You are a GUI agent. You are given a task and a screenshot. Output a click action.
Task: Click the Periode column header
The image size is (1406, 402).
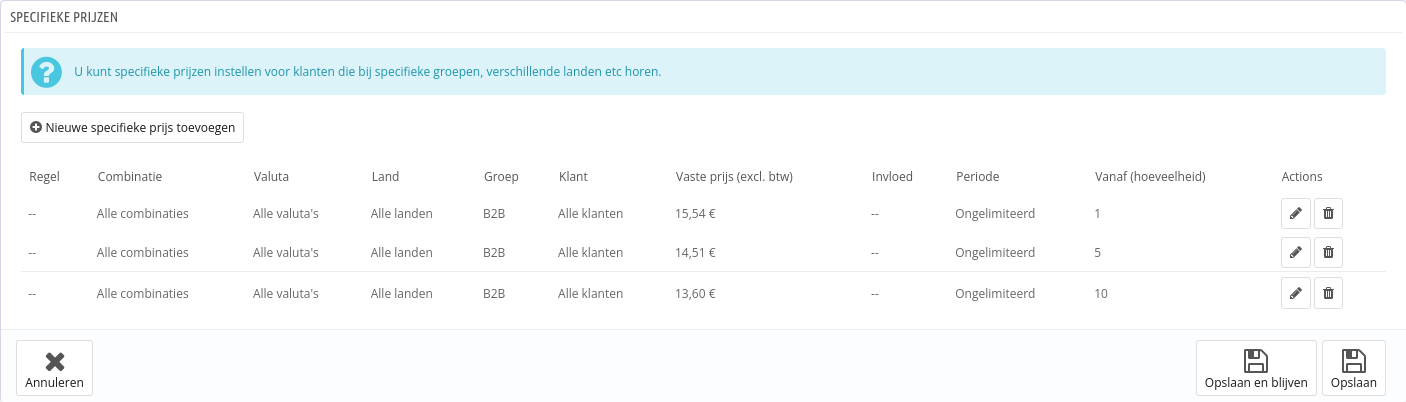pos(977,176)
